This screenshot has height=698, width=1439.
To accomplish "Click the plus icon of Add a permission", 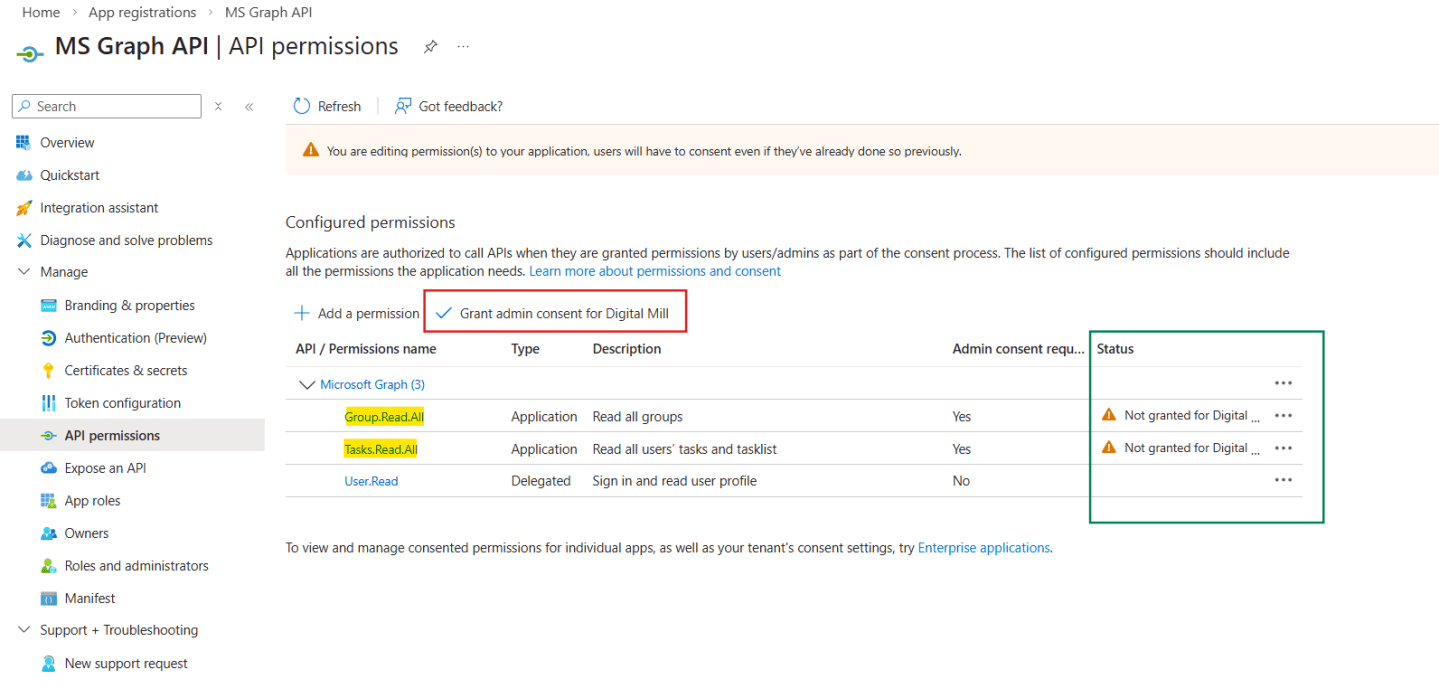I will pos(301,313).
